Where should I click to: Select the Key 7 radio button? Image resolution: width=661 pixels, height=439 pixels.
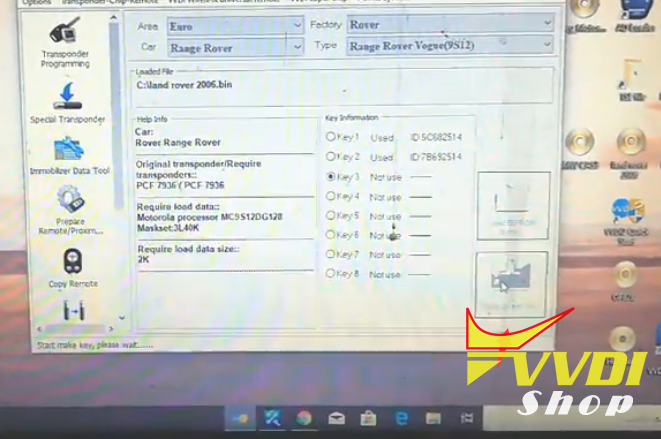click(x=330, y=254)
